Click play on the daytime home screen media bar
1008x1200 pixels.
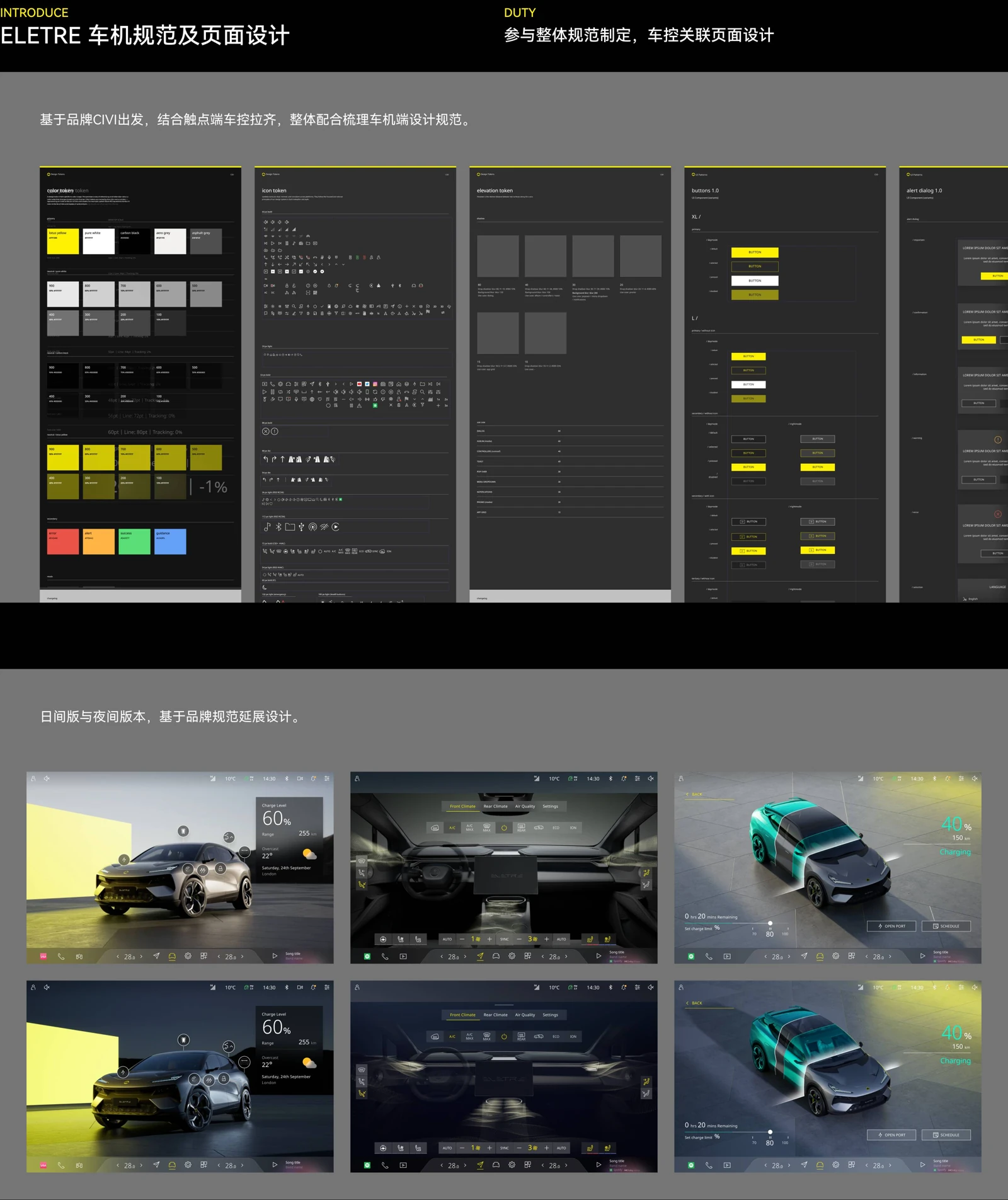point(275,956)
